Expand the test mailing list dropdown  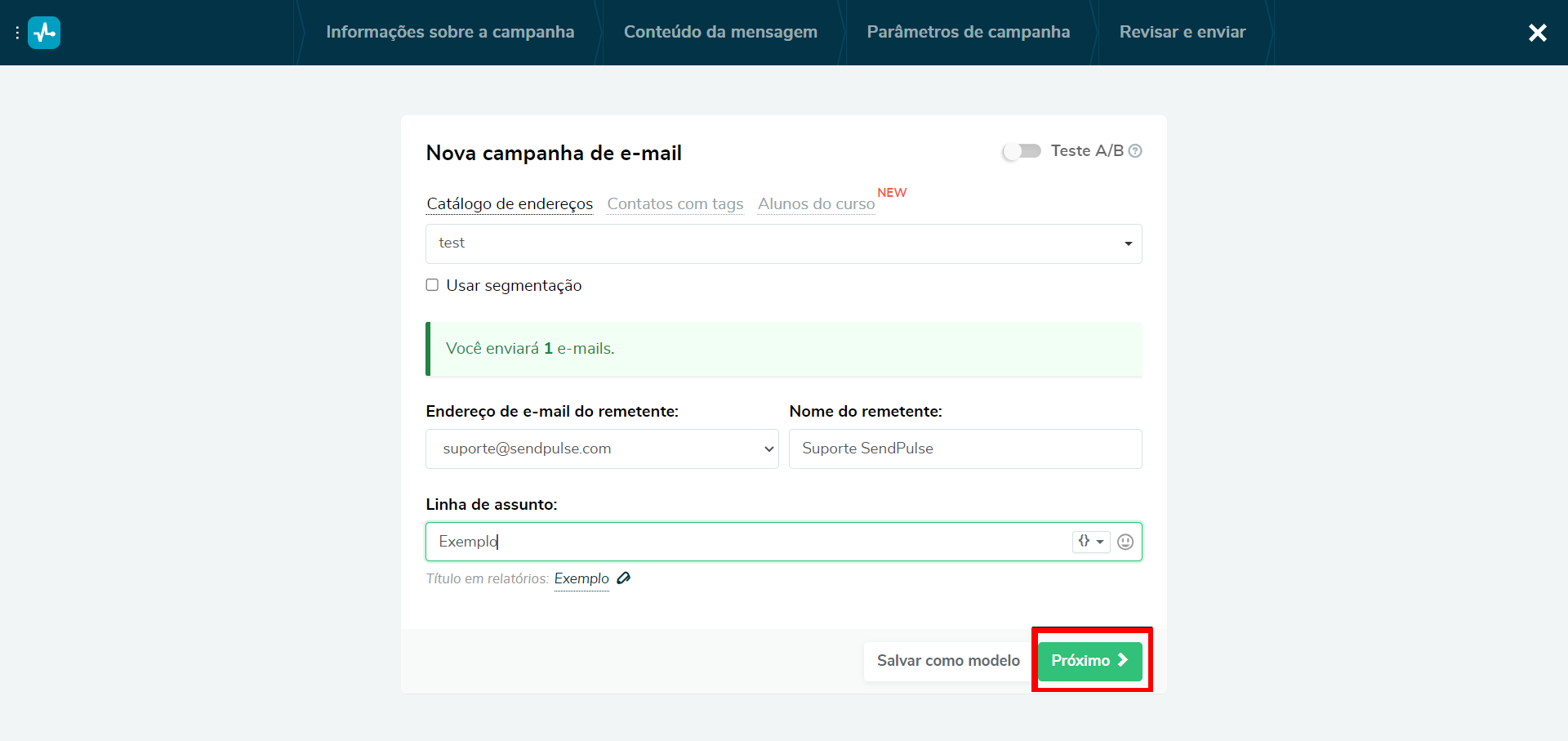tap(784, 243)
